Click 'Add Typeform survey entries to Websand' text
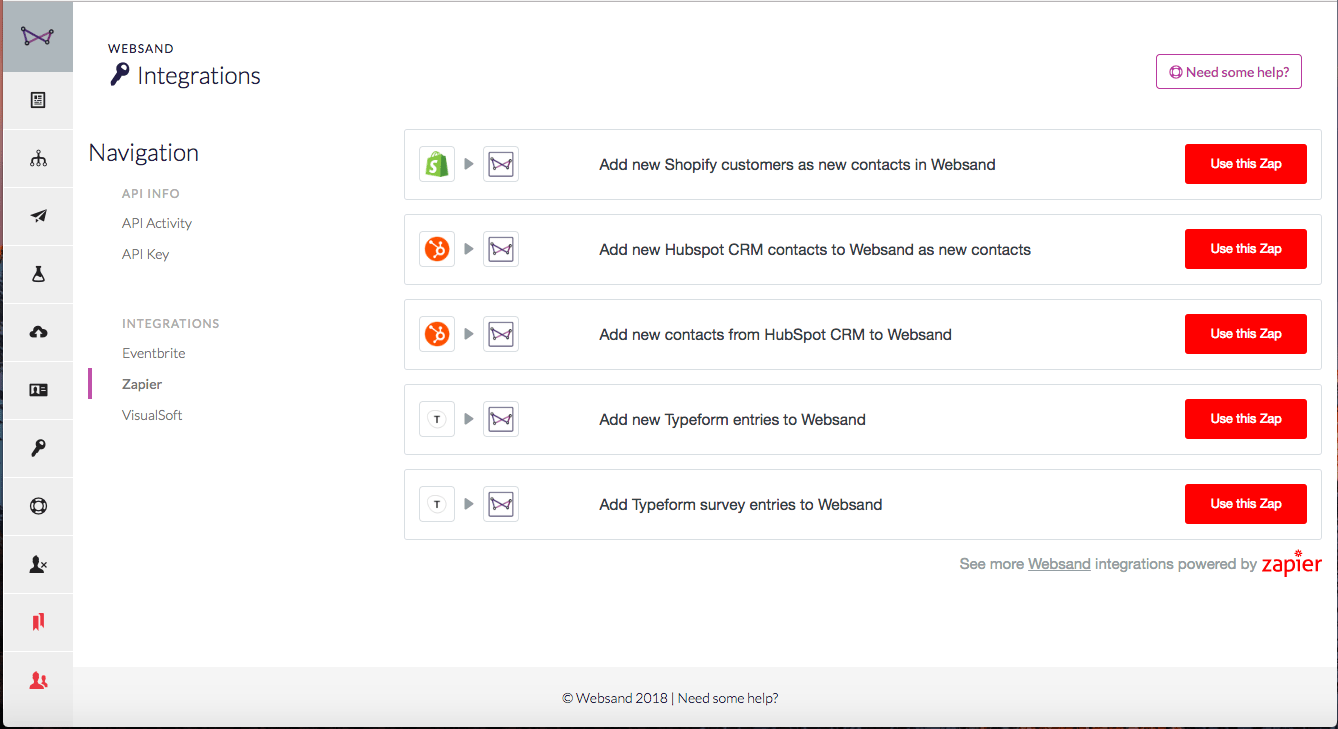1338x729 pixels. click(740, 505)
